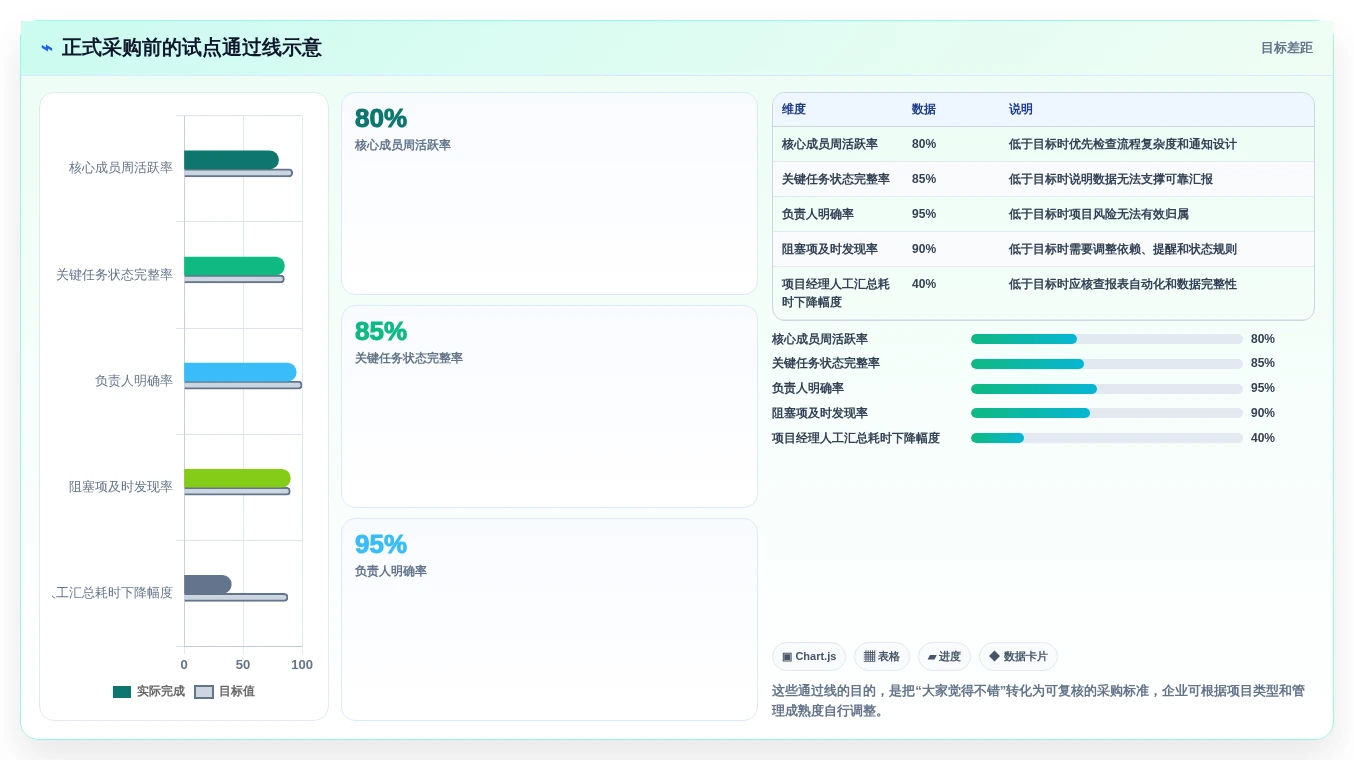
Task: Click the 85% data card value
Action: click(381, 332)
